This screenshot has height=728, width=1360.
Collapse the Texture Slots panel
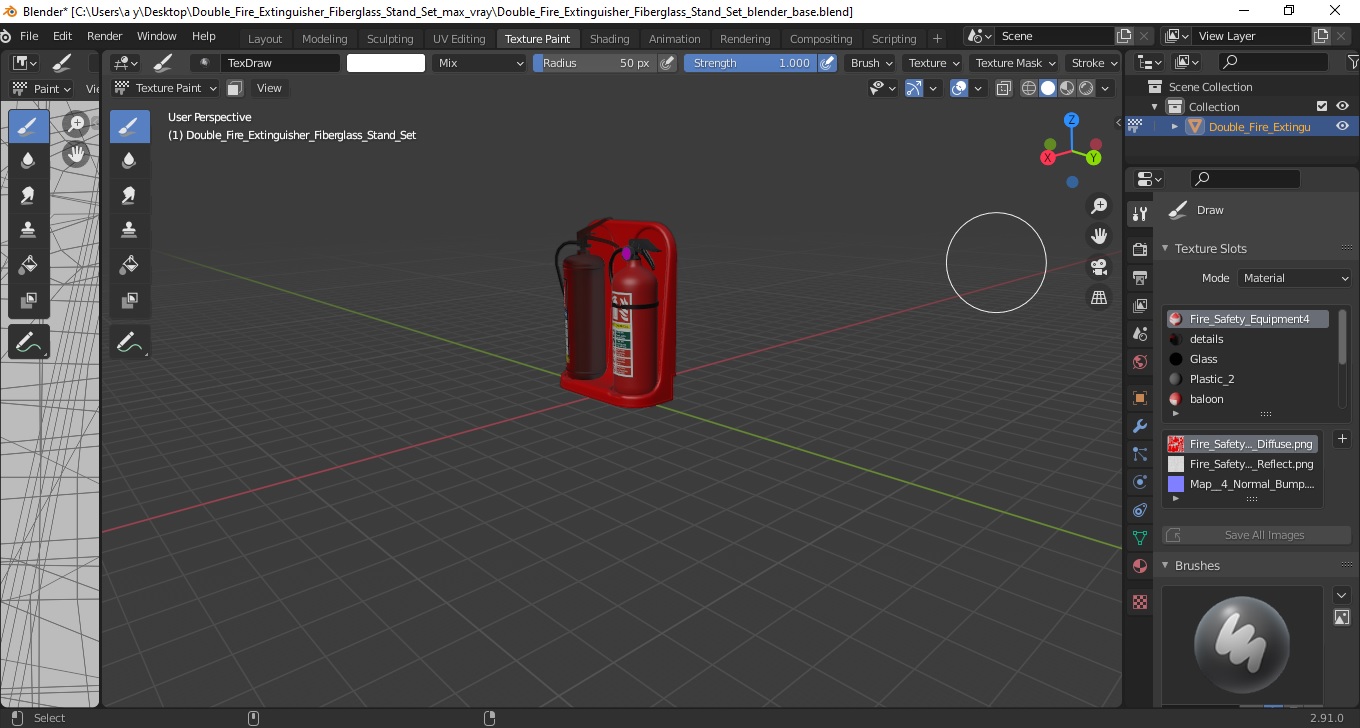coord(1165,248)
